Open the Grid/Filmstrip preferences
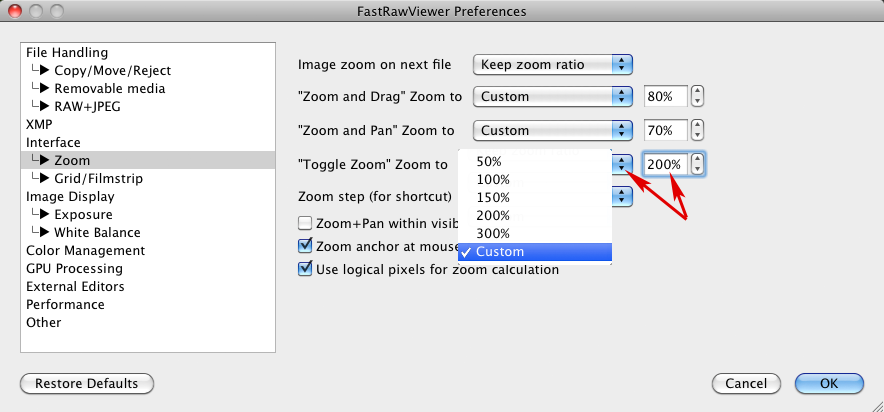This screenshot has width=884, height=412. 98,179
